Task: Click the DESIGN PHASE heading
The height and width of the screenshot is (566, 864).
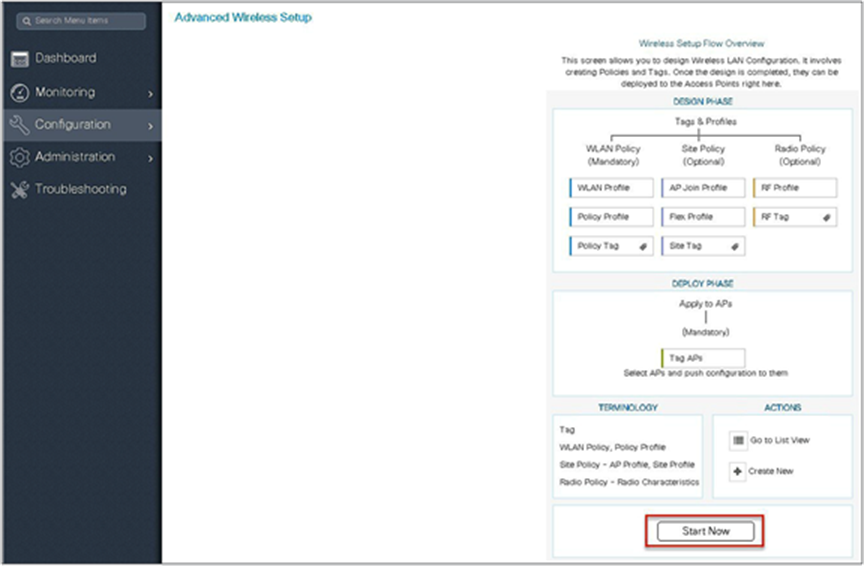Action: coord(703,102)
